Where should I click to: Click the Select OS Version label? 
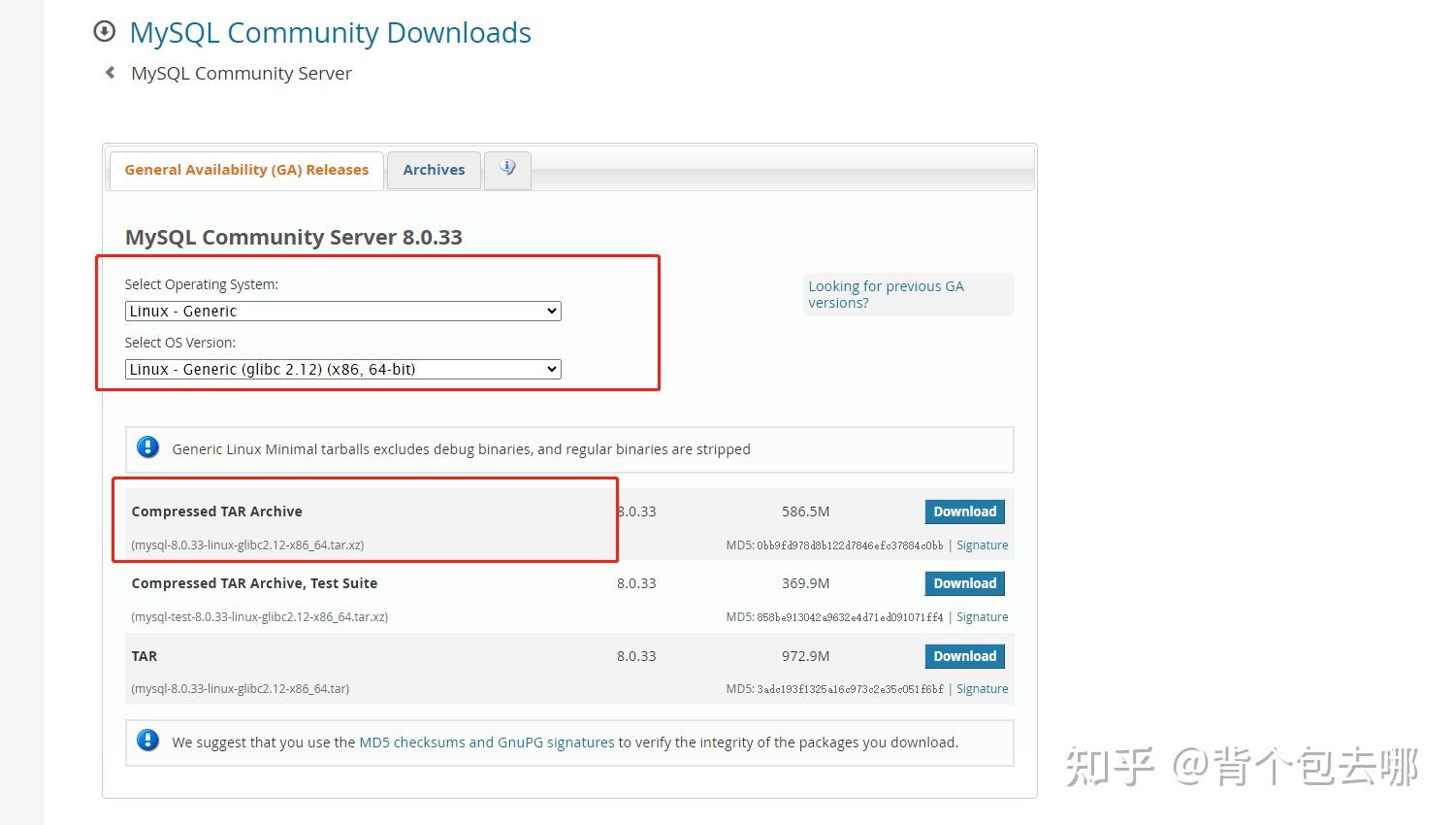point(180,343)
